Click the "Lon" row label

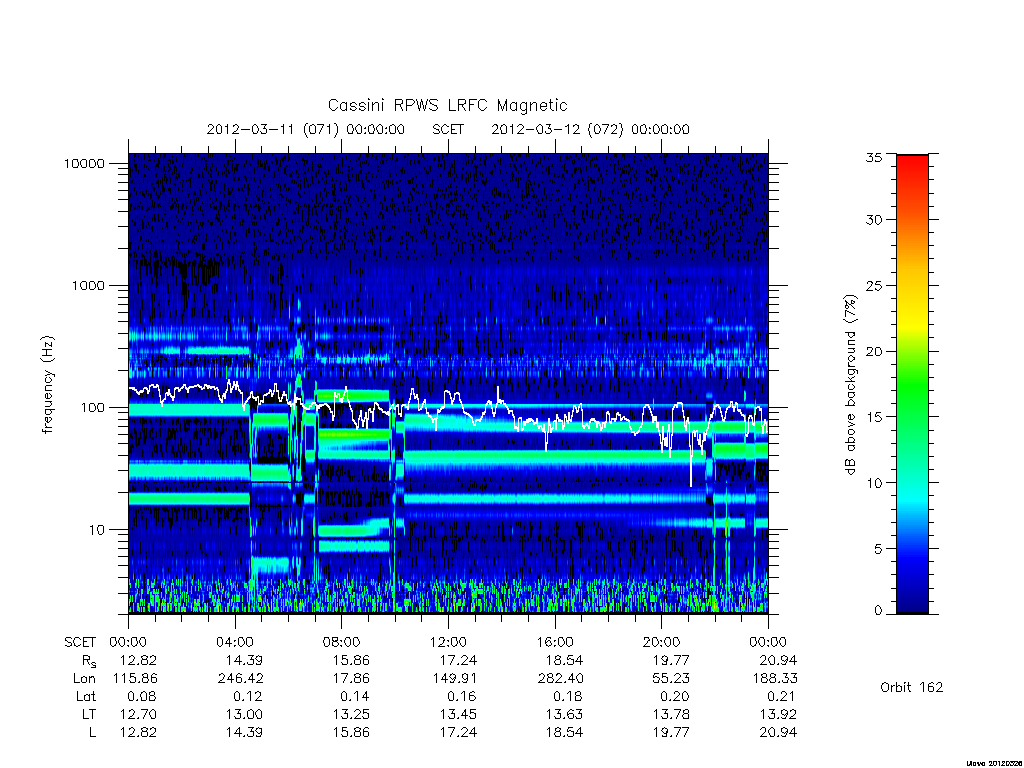(84, 679)
